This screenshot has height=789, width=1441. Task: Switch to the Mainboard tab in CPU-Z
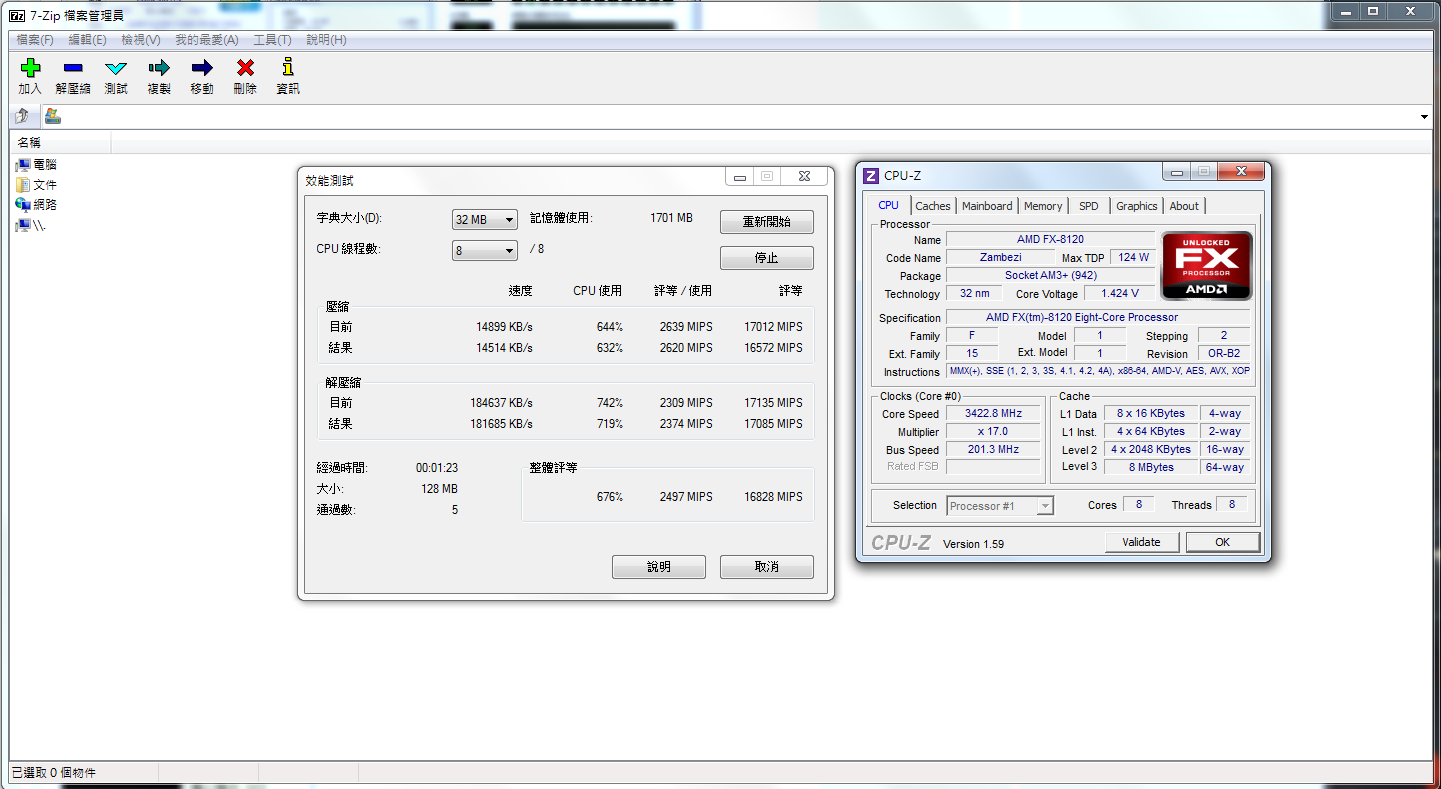click(x=987, y=206)
